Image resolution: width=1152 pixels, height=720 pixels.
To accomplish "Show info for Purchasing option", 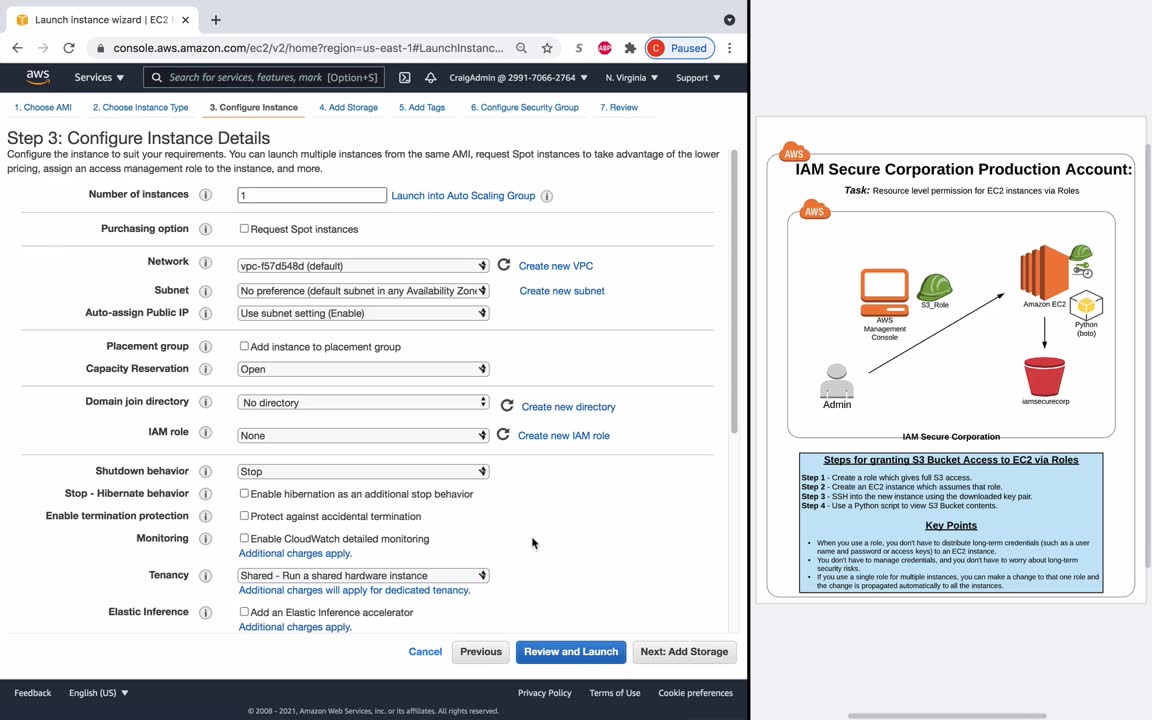I will click(206, 229).
